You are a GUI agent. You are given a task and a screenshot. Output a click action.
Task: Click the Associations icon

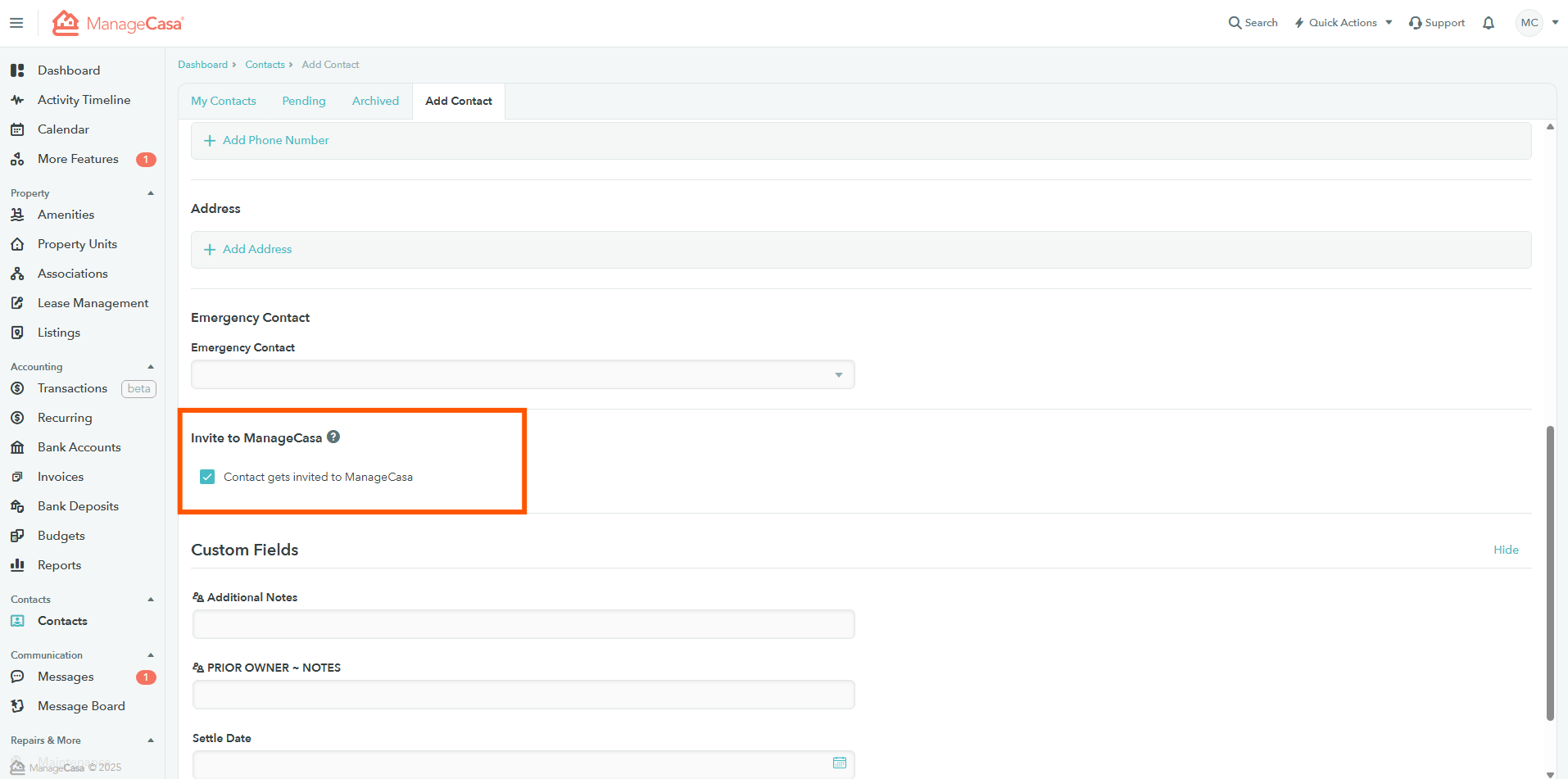point(17,274)
